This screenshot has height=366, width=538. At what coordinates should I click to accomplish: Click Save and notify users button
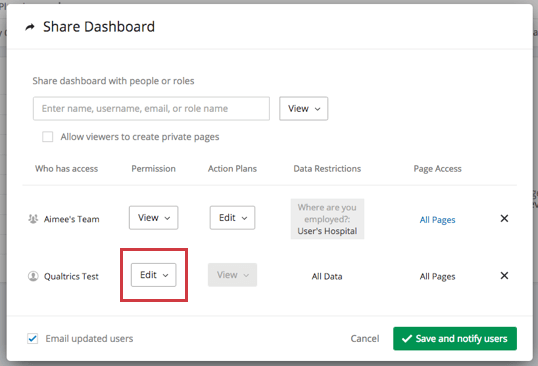[x=455, y=339]
